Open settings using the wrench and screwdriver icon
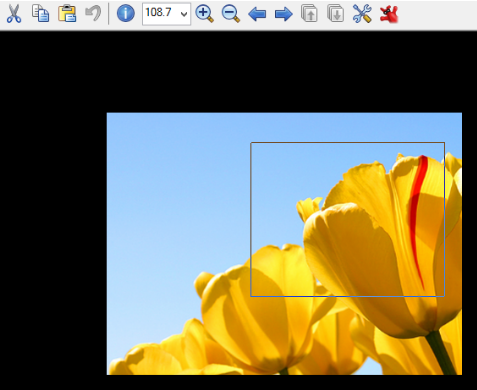The height and width of the screenshot is (390, 477). click(362, 14)
